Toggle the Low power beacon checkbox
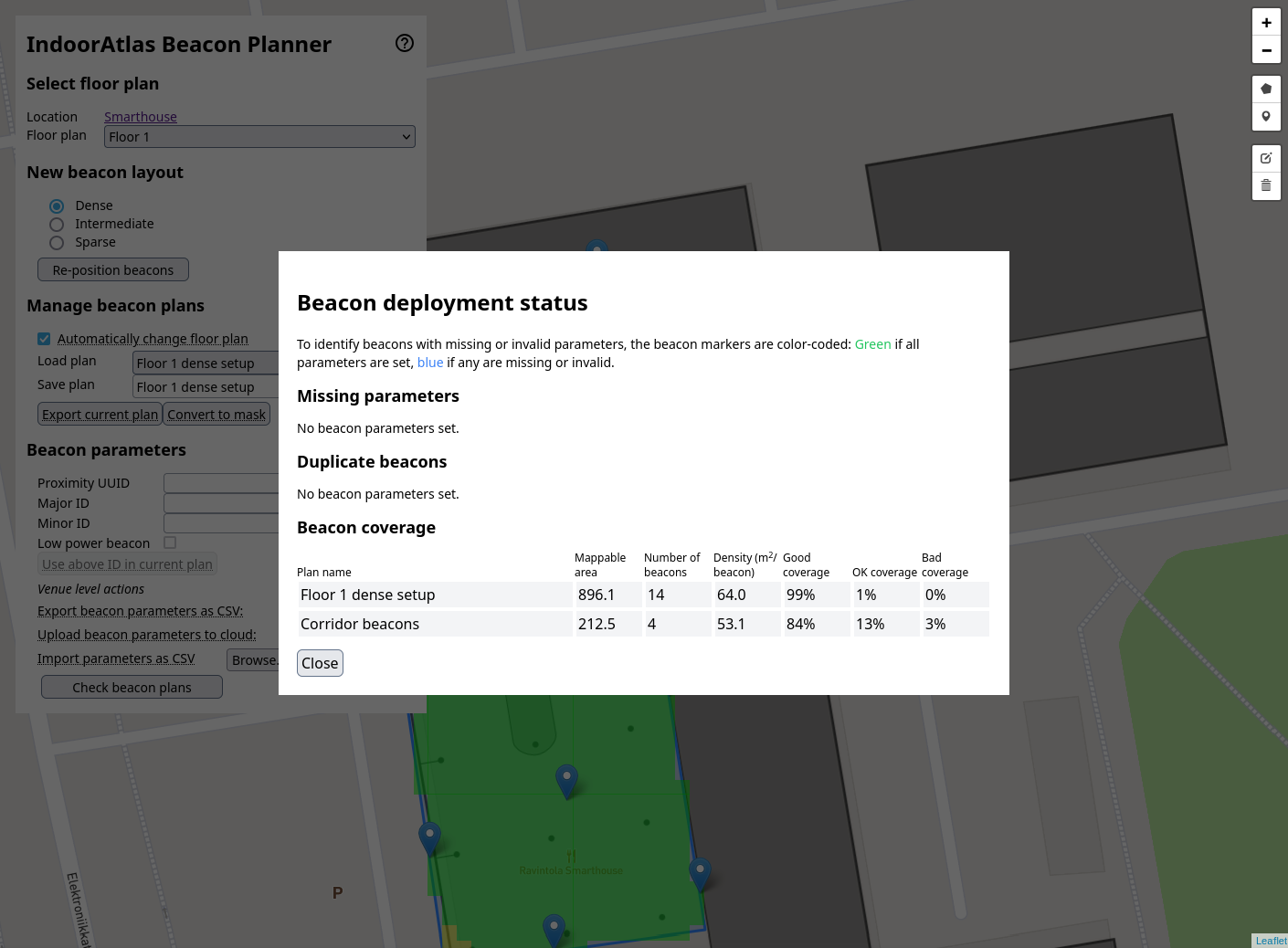The height and width of the screenshot is (948, 1288). [x=170, y=542]
